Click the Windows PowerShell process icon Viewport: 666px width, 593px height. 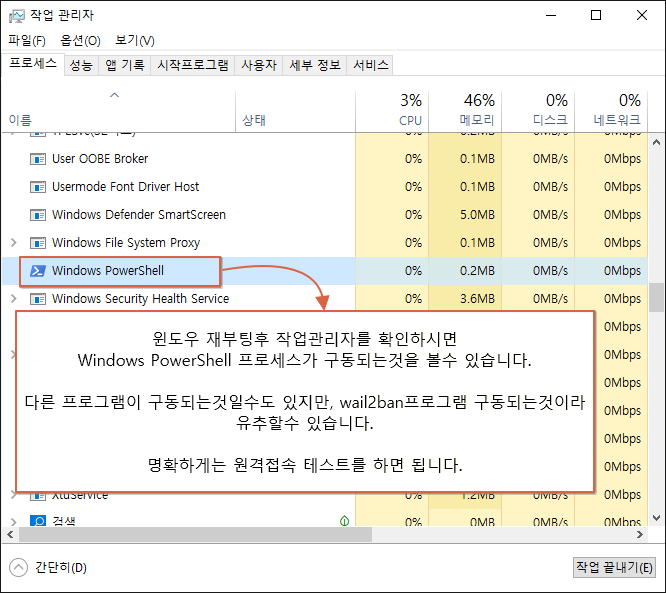click(x=38, y=271)
